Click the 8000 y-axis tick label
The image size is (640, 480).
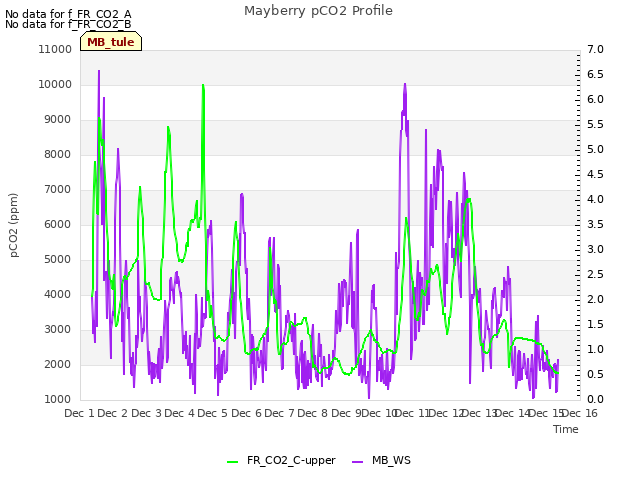(x=58, y=155)
